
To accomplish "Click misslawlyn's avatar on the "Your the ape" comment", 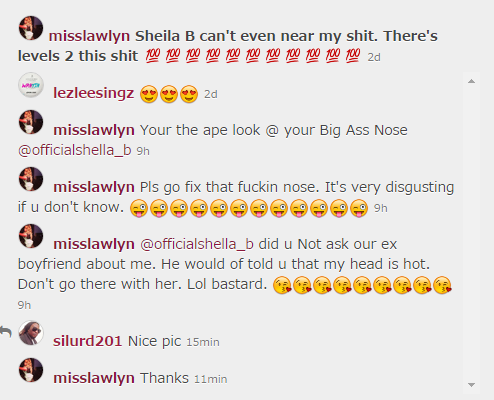I will point(31,122).
